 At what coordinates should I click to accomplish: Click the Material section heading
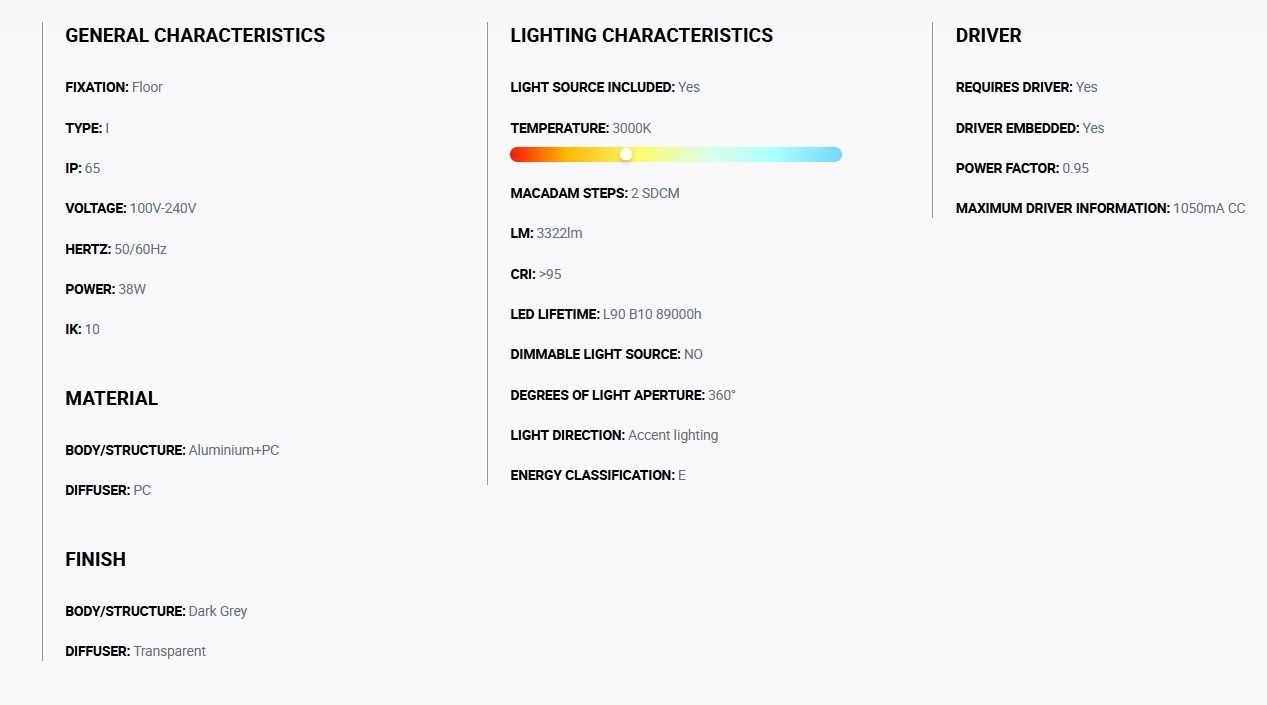coord(111,398)
